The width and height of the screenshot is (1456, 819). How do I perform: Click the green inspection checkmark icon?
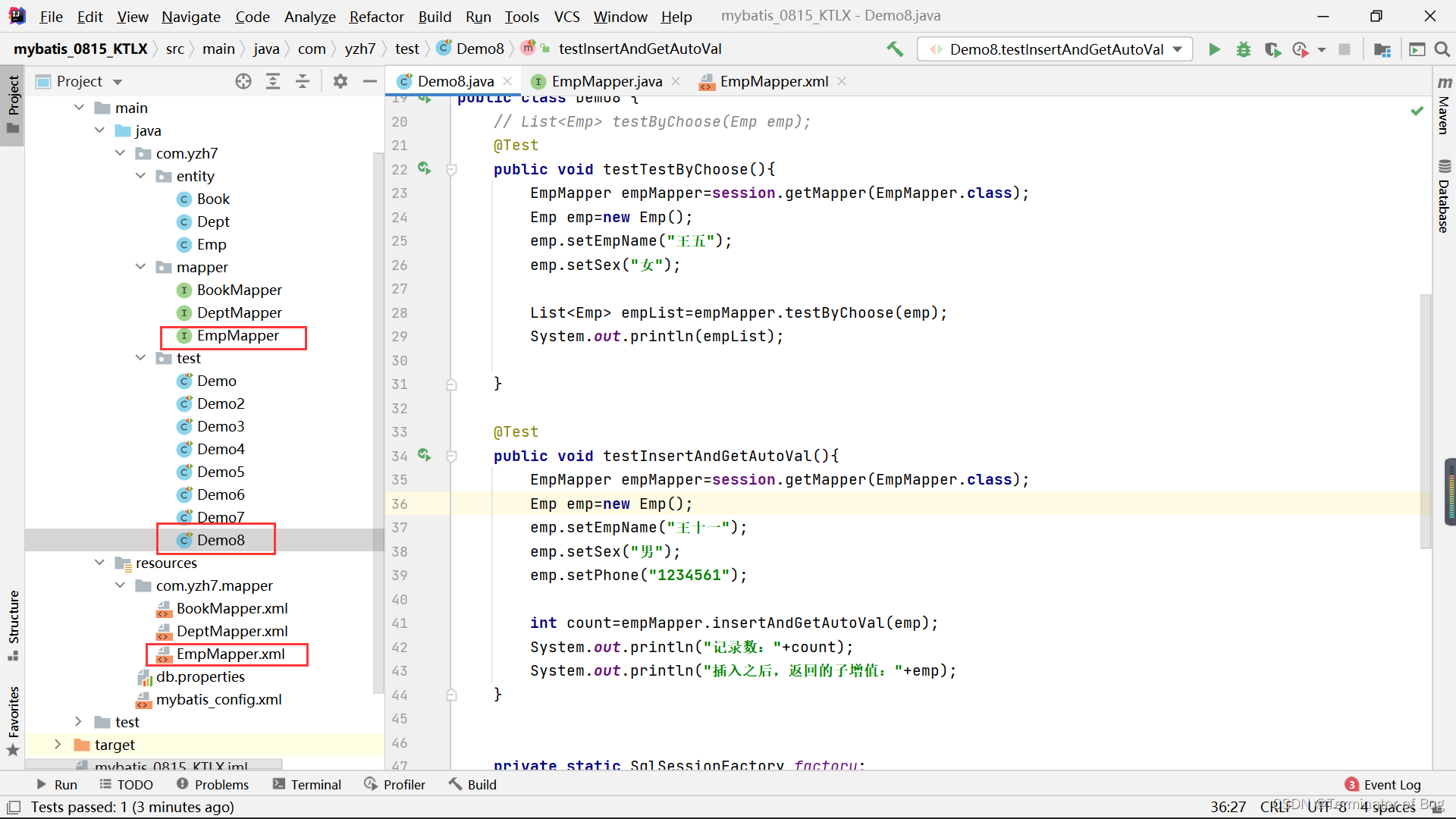coord(1417,111)
